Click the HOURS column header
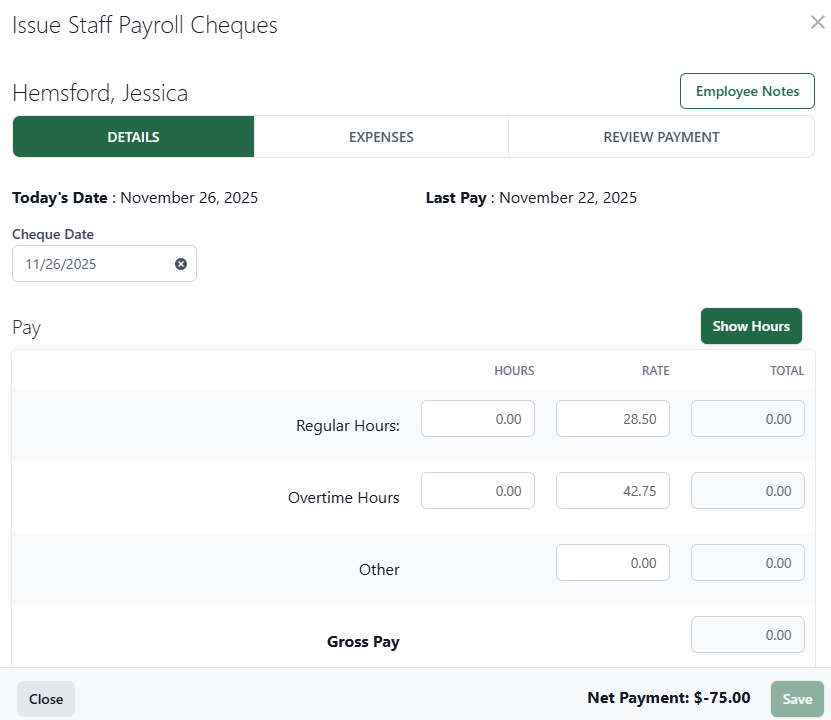Viewport: 831px width, 720px height. point(514,370)
